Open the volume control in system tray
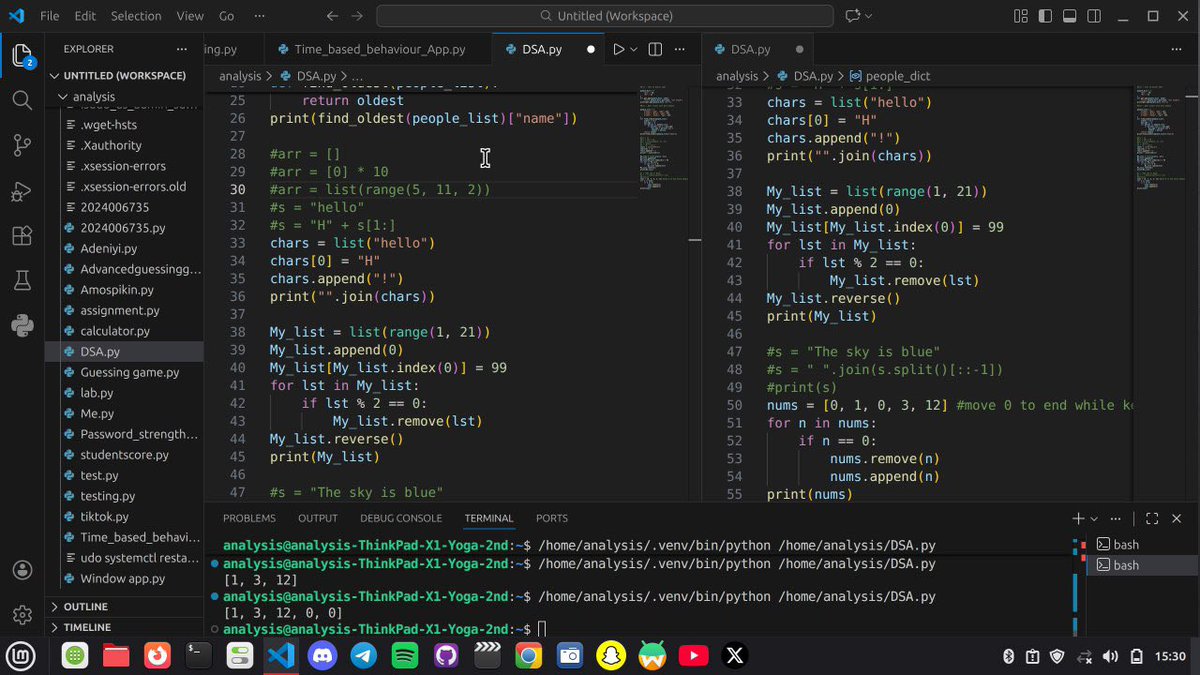Image resolution: width=1200 pixels, height=675 pixels. (1110, 656)
